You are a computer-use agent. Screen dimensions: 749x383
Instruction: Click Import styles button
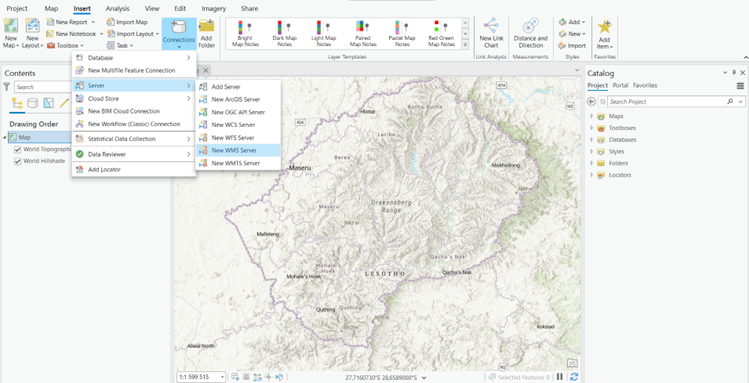(572, 46)
